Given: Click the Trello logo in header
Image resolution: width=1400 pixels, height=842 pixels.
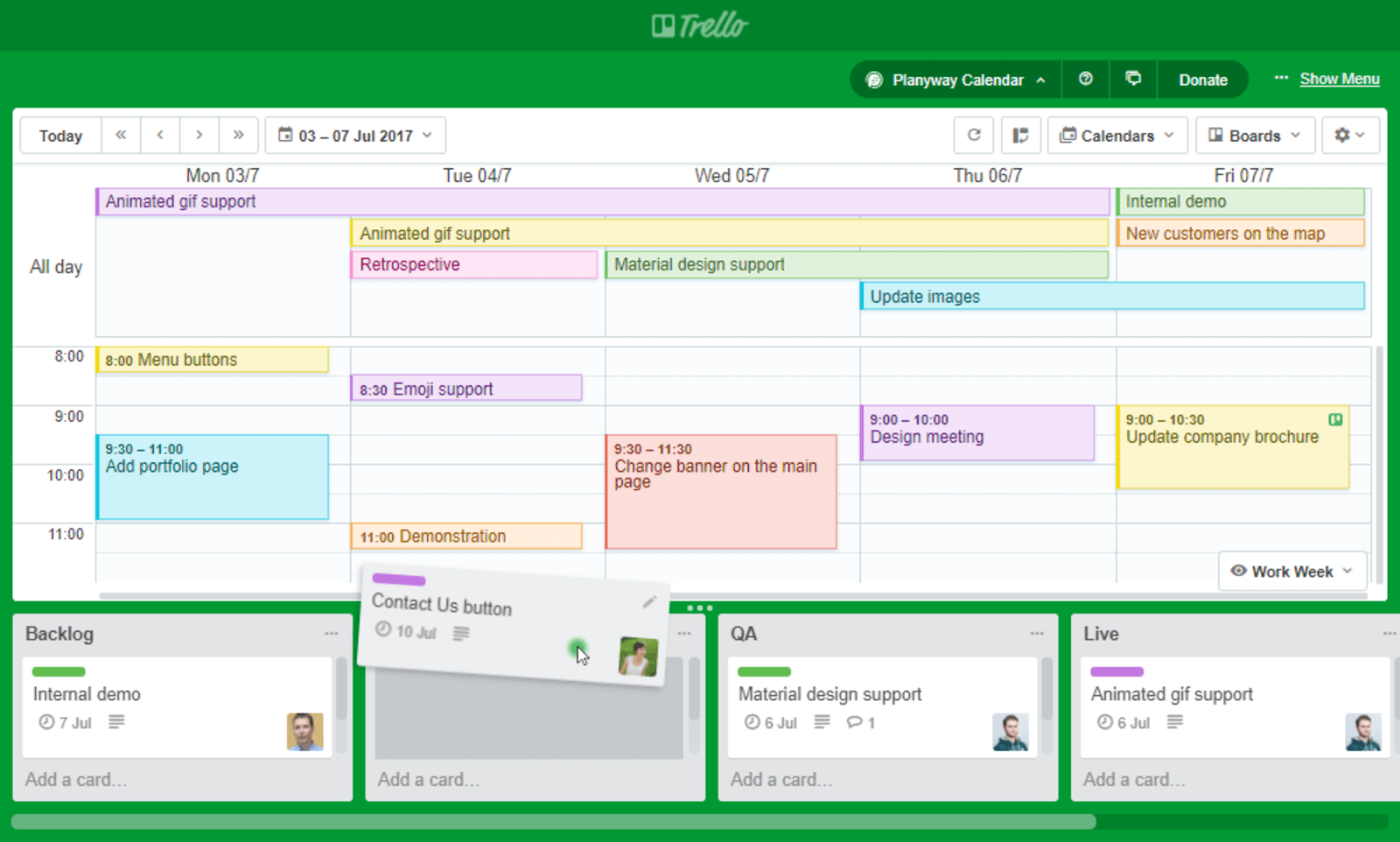Looking at the screenshot, I should click(x=700, y=25).
